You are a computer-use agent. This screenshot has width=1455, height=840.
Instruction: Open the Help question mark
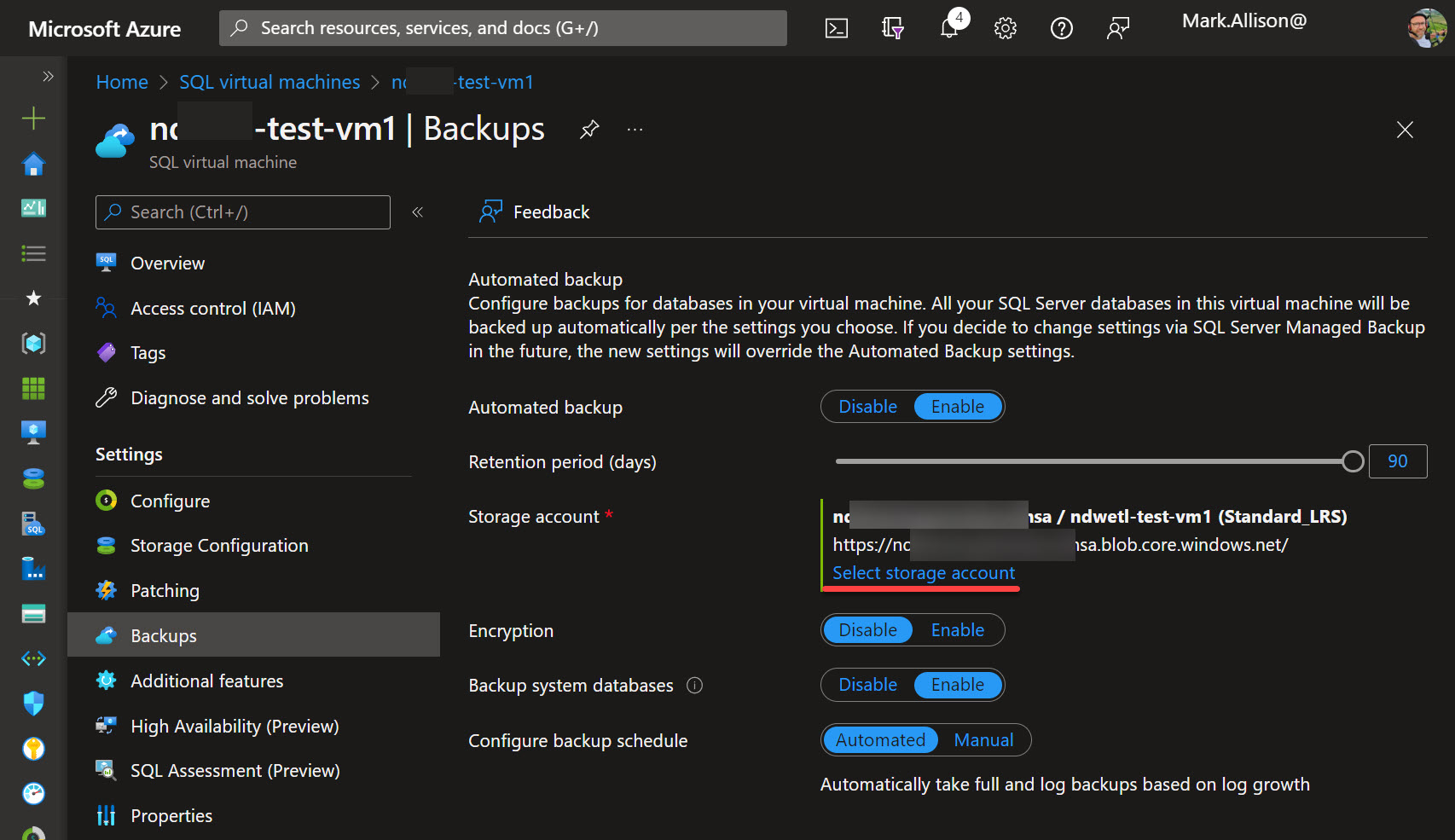point(1062,28)
